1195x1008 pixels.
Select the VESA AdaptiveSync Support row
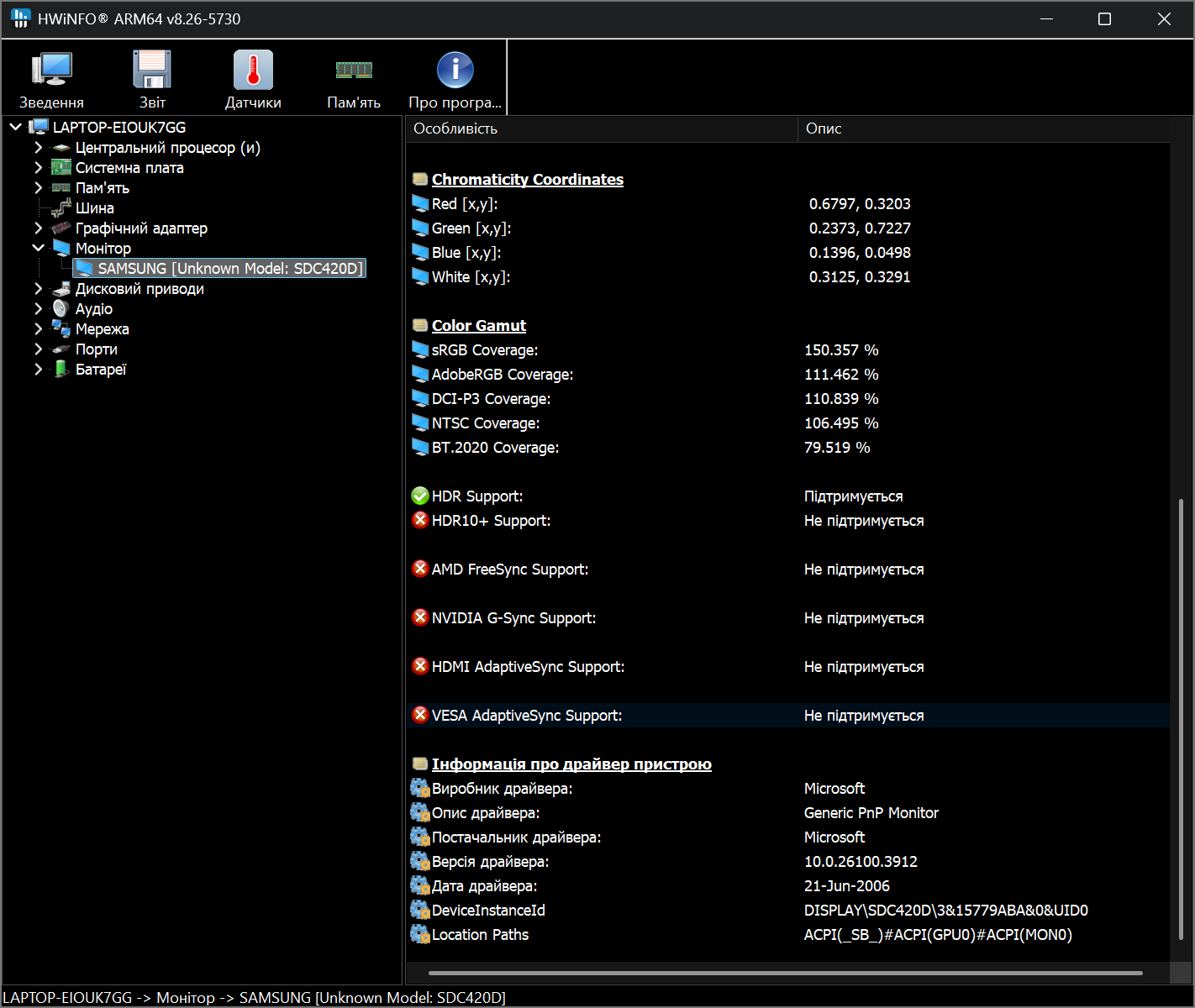click(787, 715)
